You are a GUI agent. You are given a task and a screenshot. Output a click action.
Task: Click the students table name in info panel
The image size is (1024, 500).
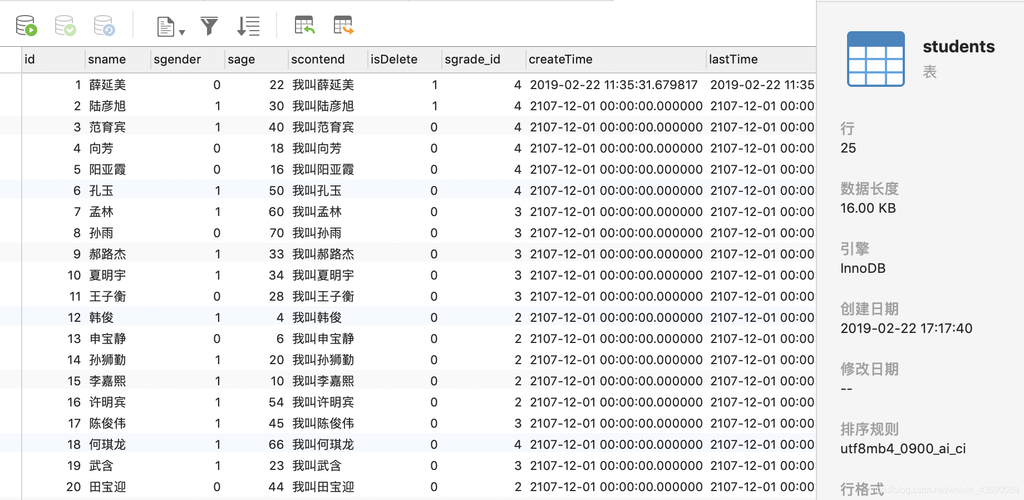[x=959, y=47]
